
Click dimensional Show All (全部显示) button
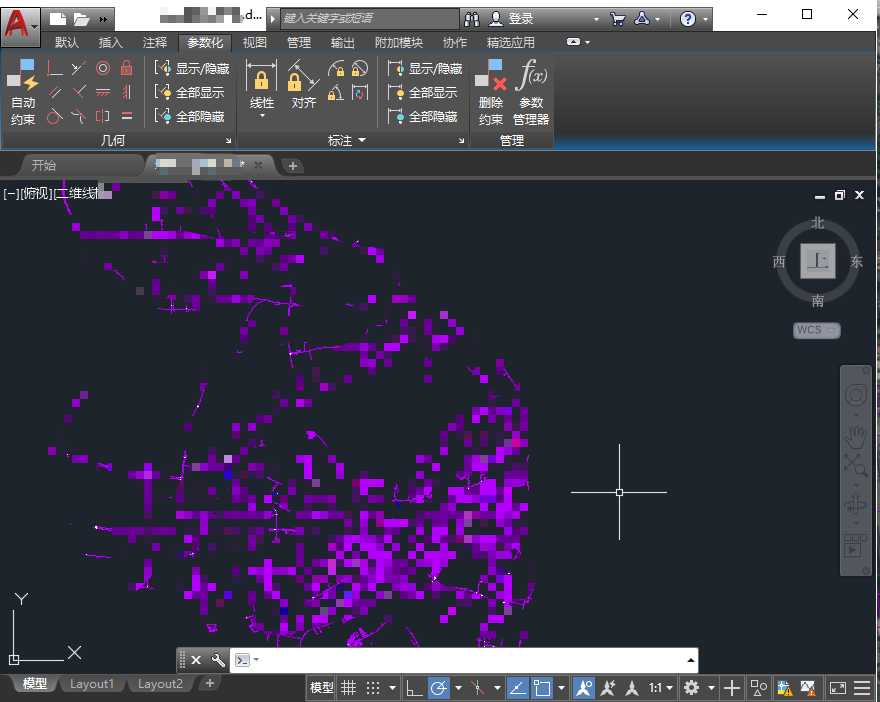pos(423,93)
